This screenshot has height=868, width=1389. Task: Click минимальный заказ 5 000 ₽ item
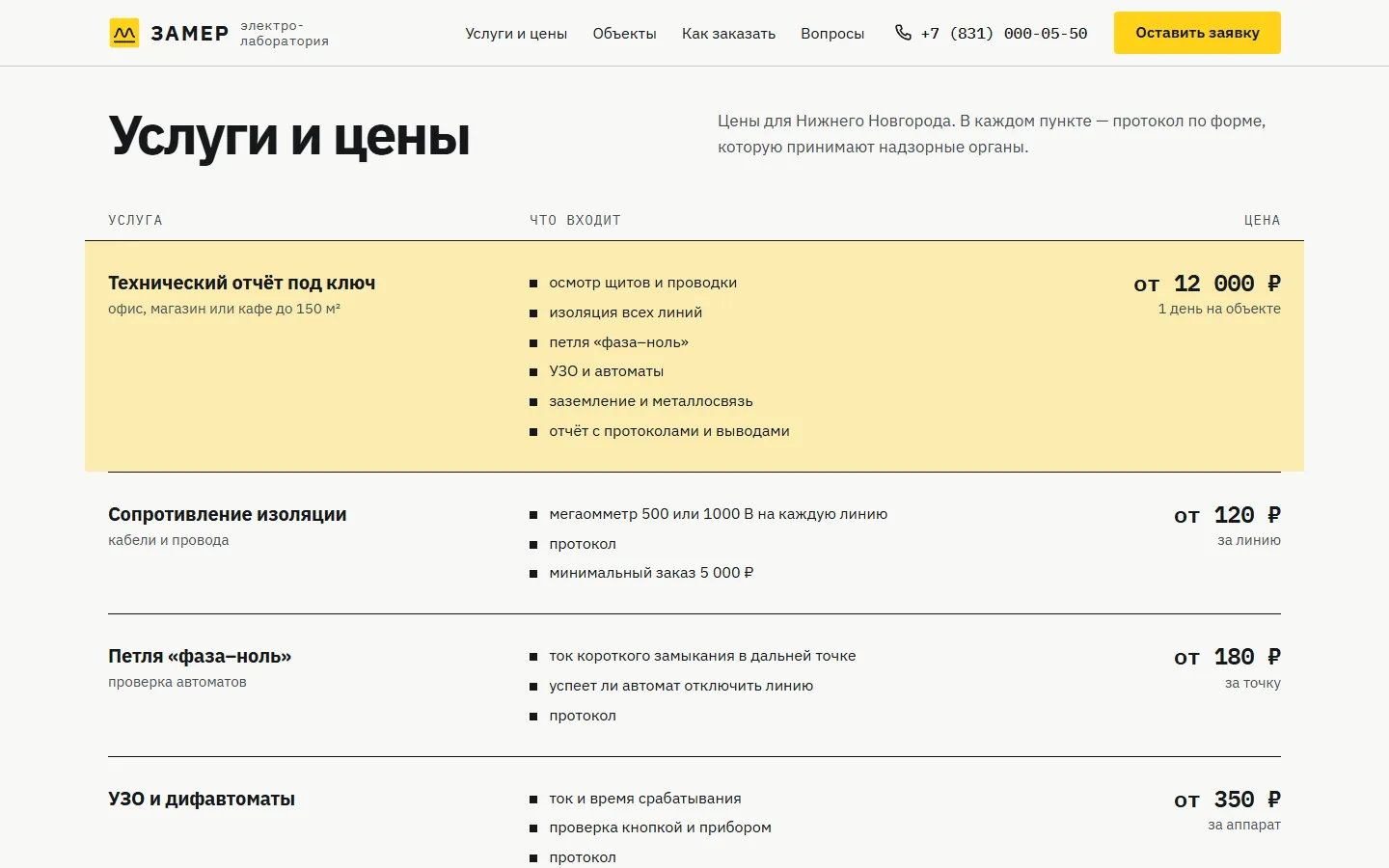pyautogui.click(x=651, y=573)
